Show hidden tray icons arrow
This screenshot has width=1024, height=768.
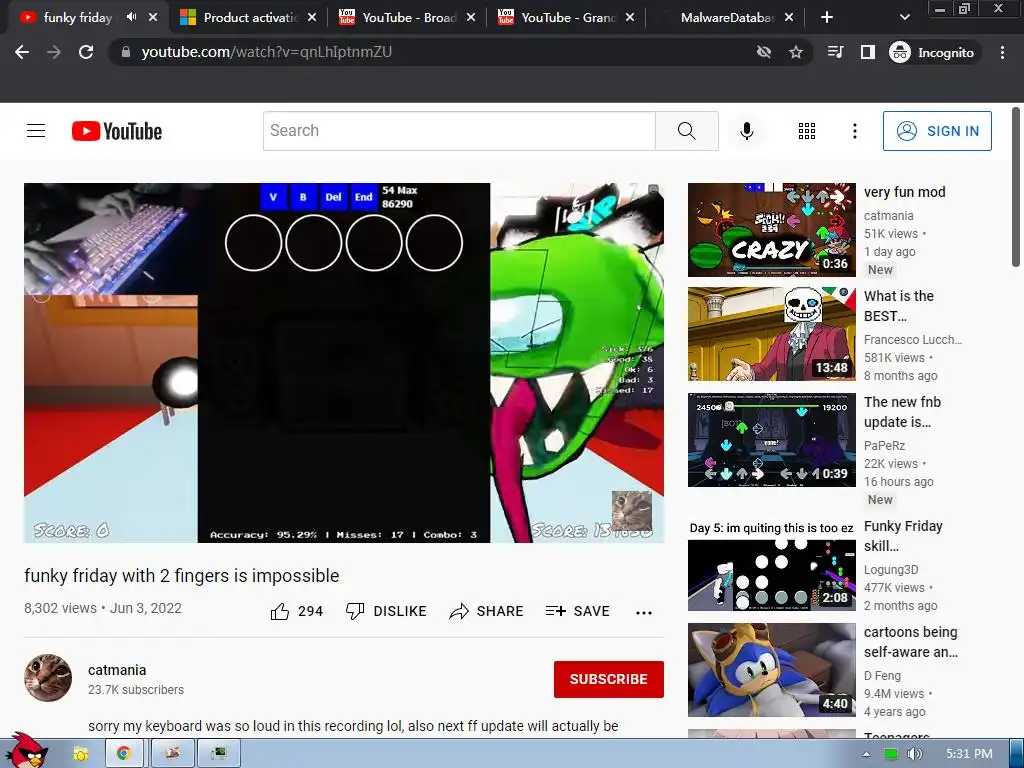tap(866, 754)
